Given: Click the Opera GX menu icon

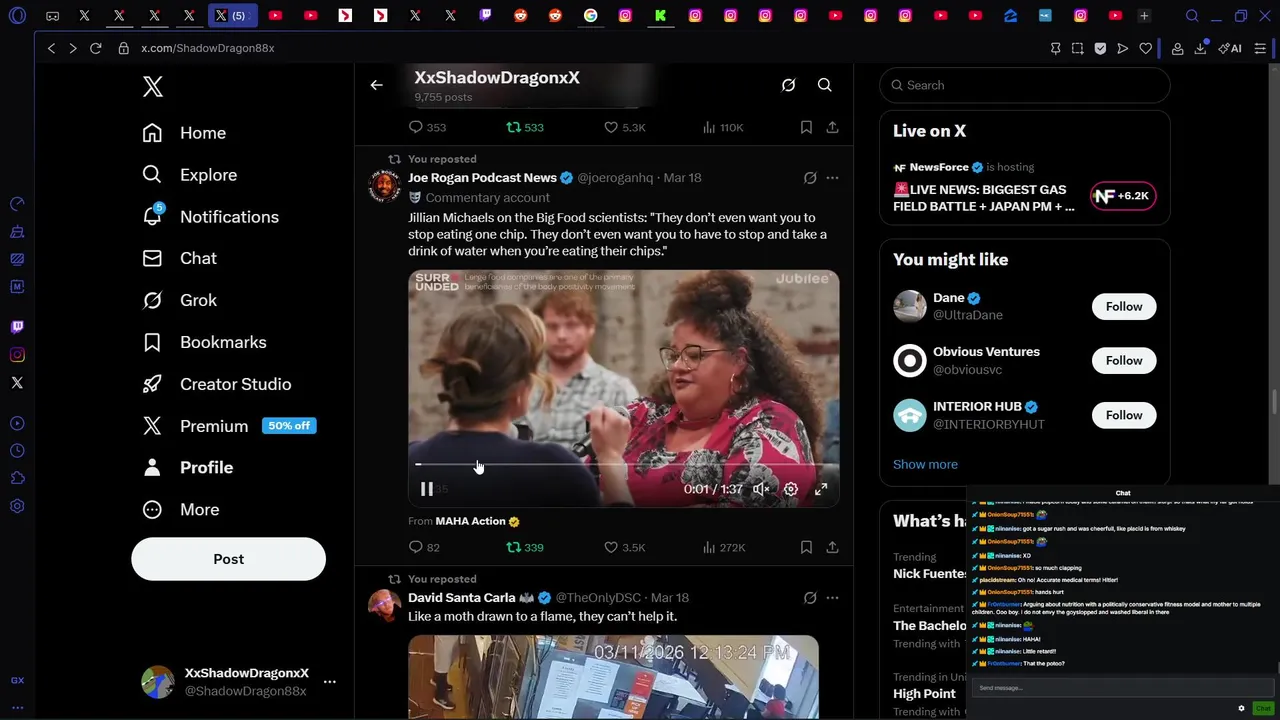Looking at the screenshot, I should (x=17, y=16).
